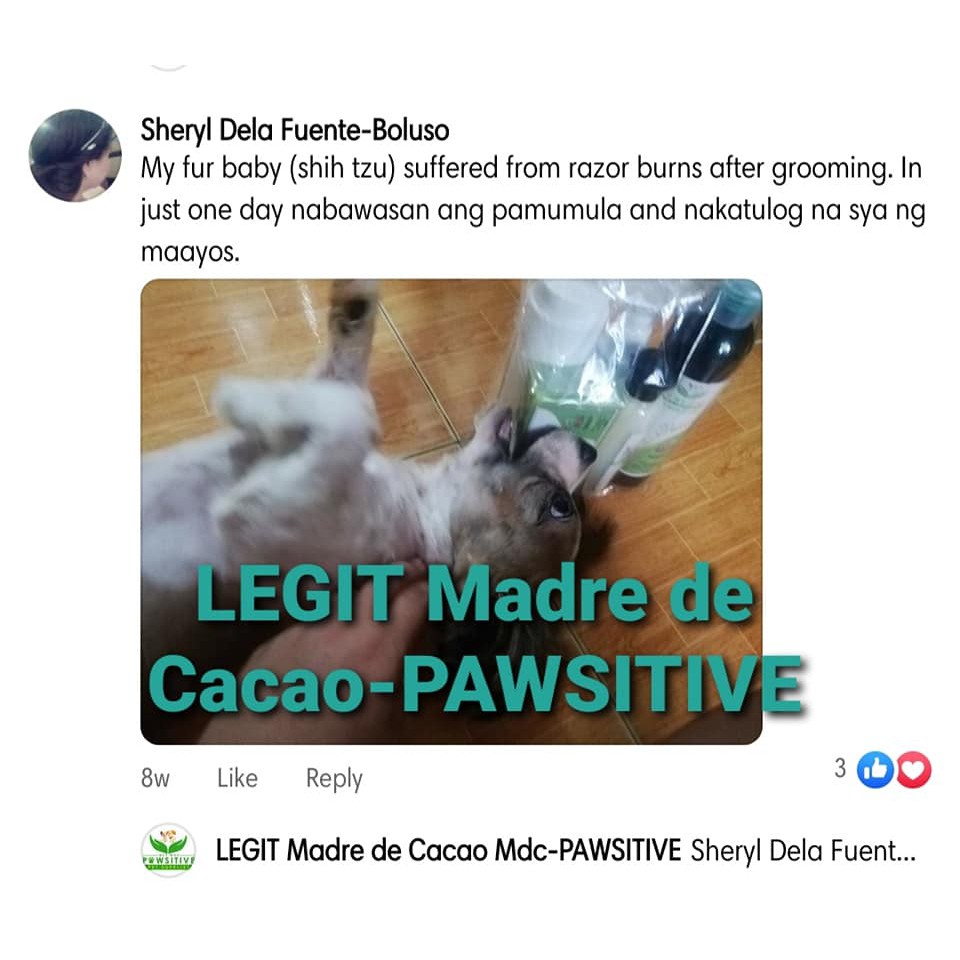Visit the LEGIT Madre de Cacao Mdc-PAWSITIVE page
This screenshot has height=960, width=960.
(x=448, y=850)
